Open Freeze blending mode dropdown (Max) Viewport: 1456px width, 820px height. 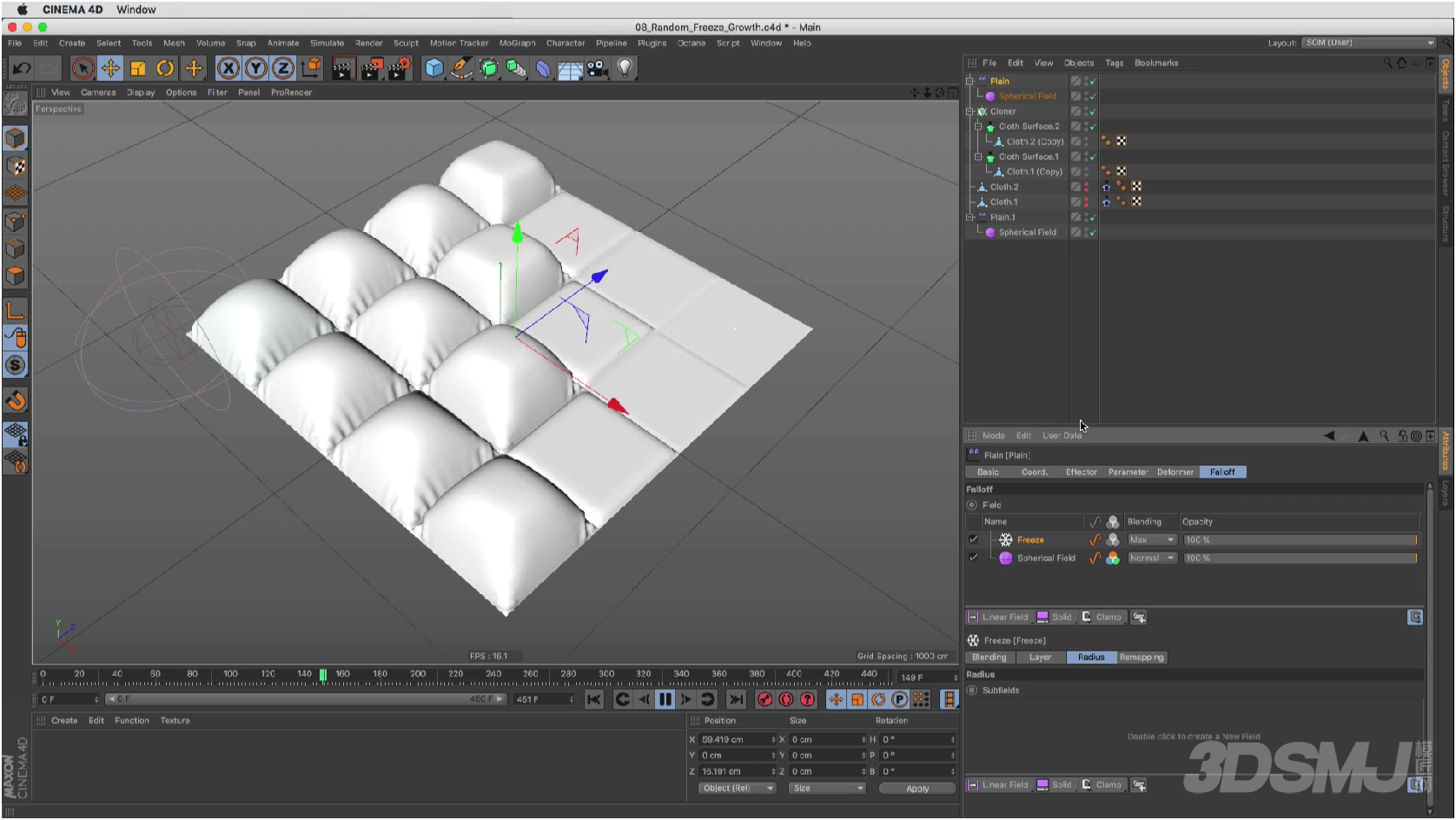[1151, 539]
